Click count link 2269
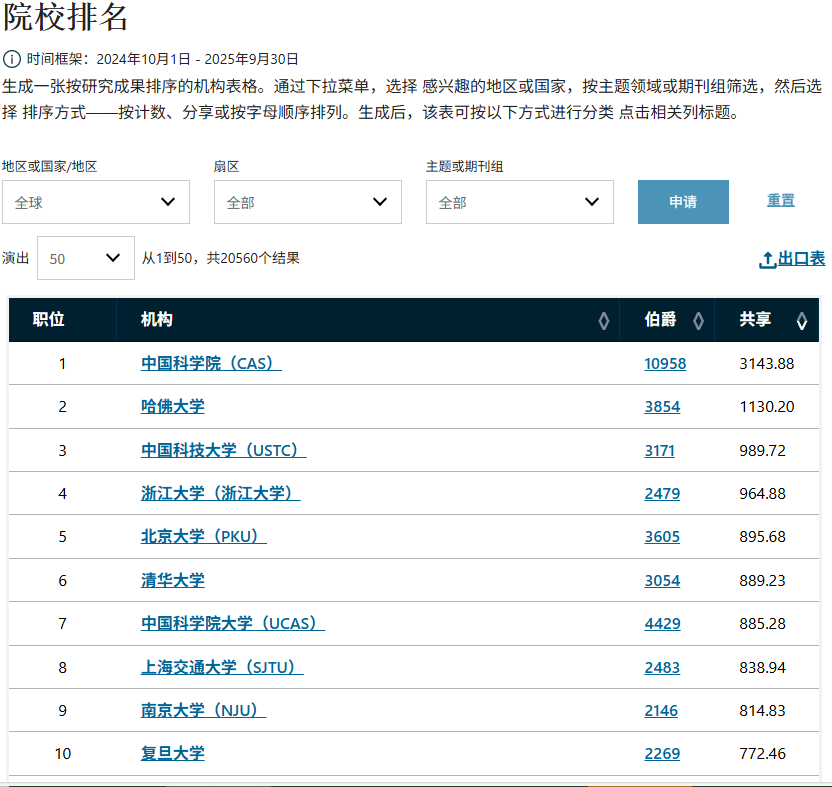The height and width of the screenshot is (787, 832). (662, 754)
